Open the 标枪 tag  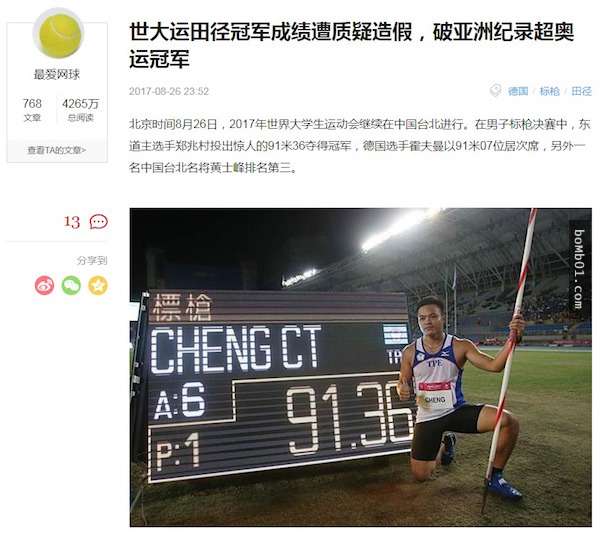[x=549, y=91]
